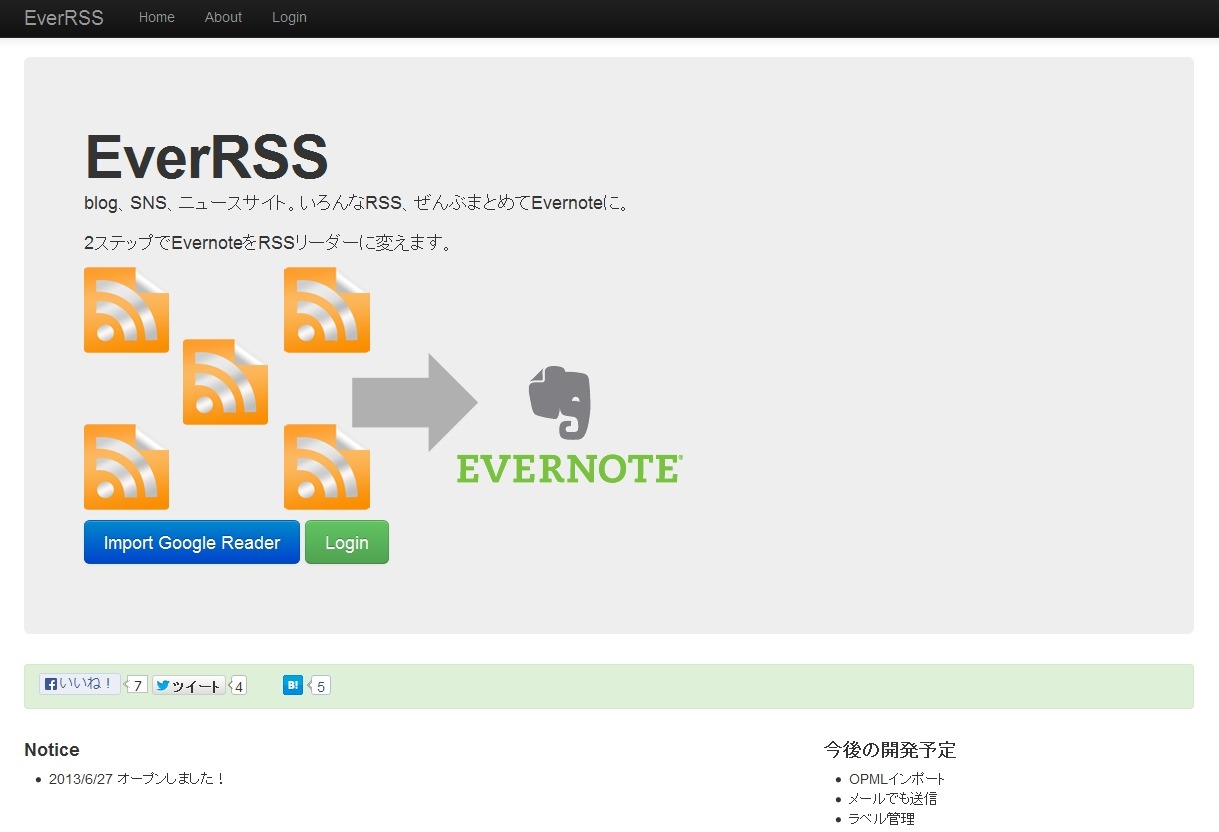Open the Home menu item
Viewport: 1219px width, 832px height.
157,17
